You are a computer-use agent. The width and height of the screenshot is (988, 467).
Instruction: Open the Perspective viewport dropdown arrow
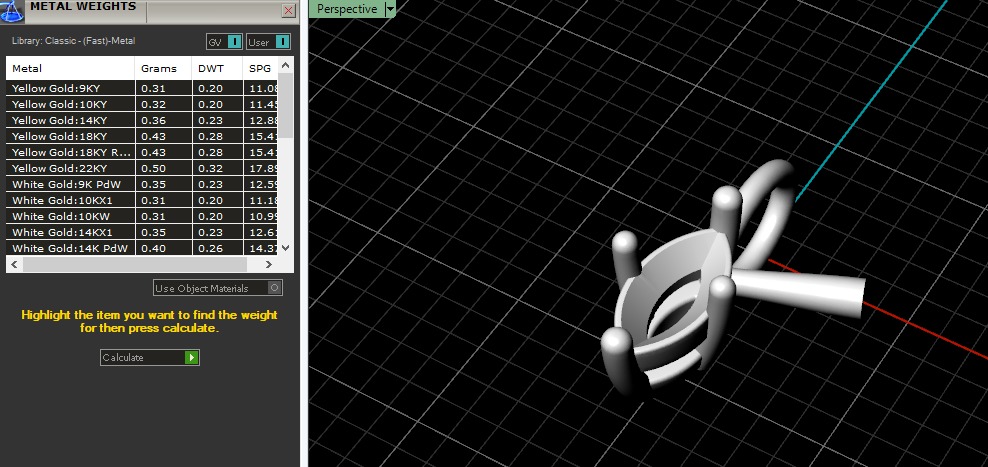tap(390, 9)
